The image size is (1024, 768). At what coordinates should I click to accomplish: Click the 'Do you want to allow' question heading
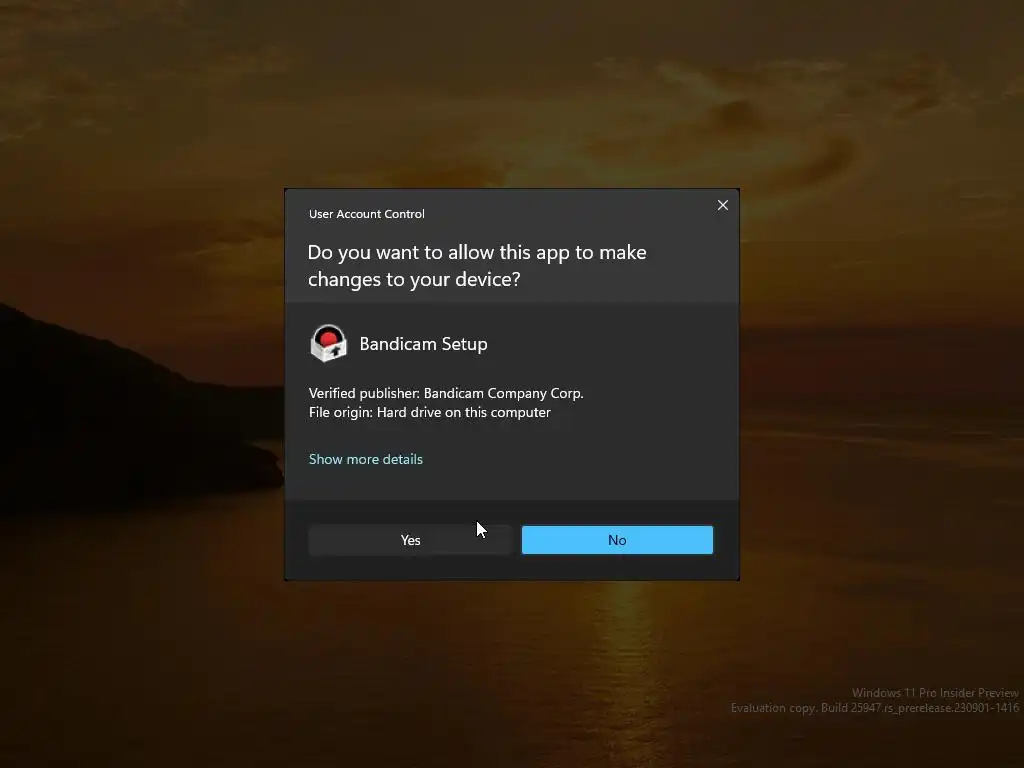point(477,266)
